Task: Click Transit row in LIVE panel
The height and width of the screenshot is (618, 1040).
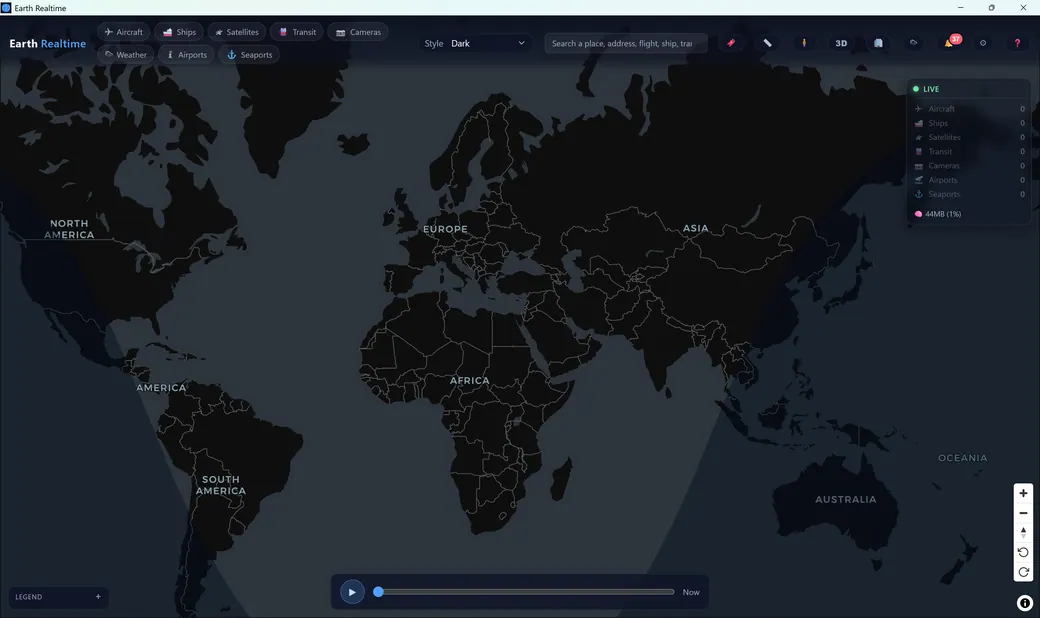Action: point(969,152)
